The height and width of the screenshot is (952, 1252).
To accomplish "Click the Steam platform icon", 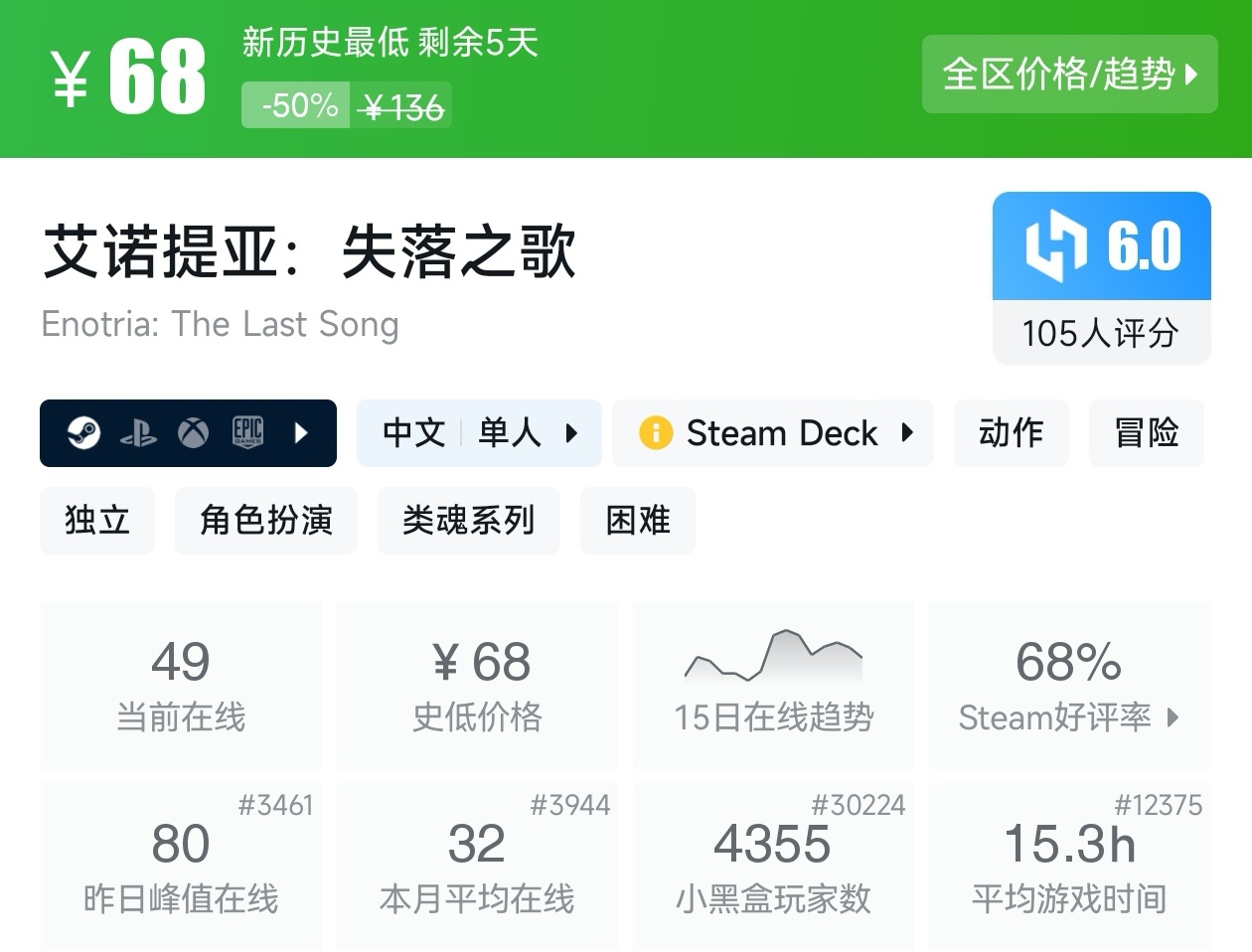I will click(x=84, y=433).
